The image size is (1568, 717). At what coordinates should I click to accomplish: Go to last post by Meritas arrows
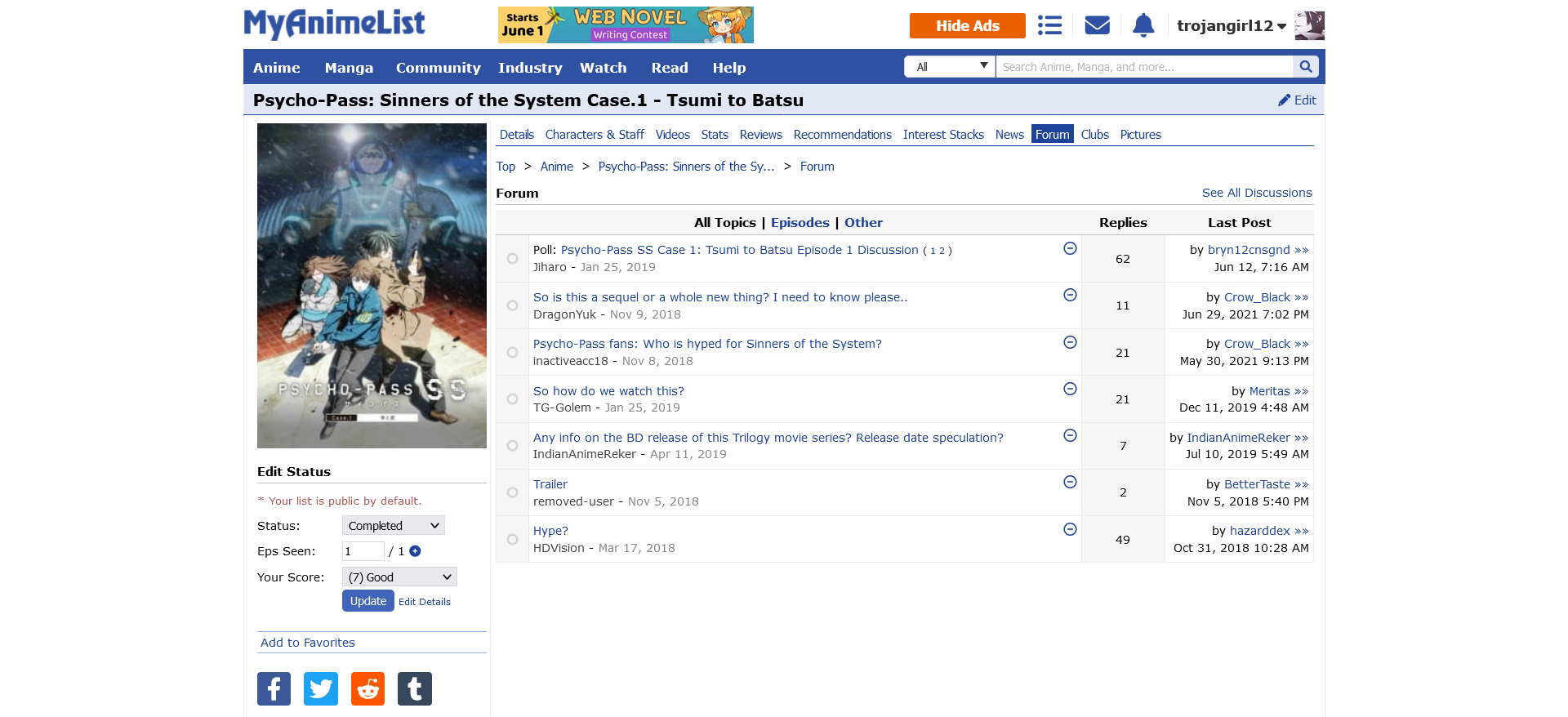[1301, 391]
